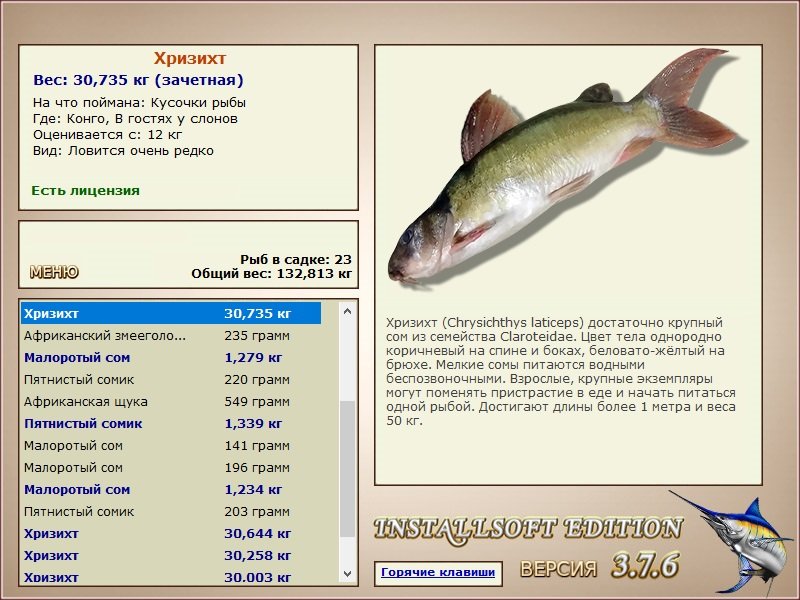Click the Вес: 30,735 кг (зачетная) text
Viewport: 800px width, 600px height.
point(138,80)
